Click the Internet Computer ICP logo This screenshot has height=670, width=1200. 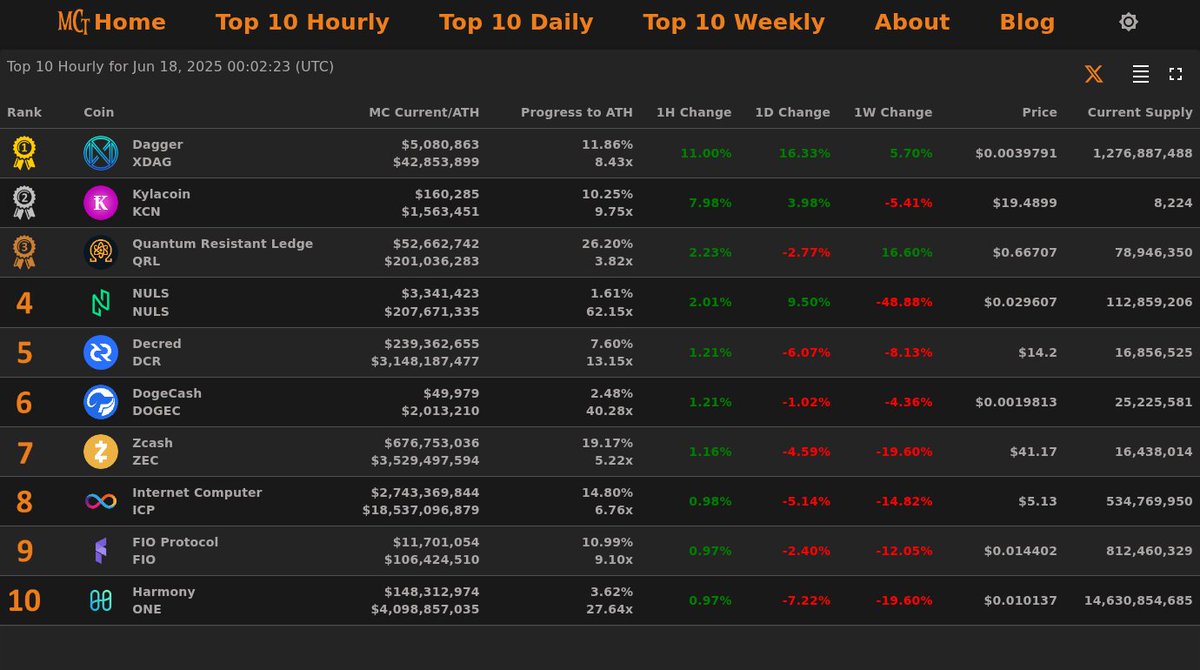coord(101,501)
